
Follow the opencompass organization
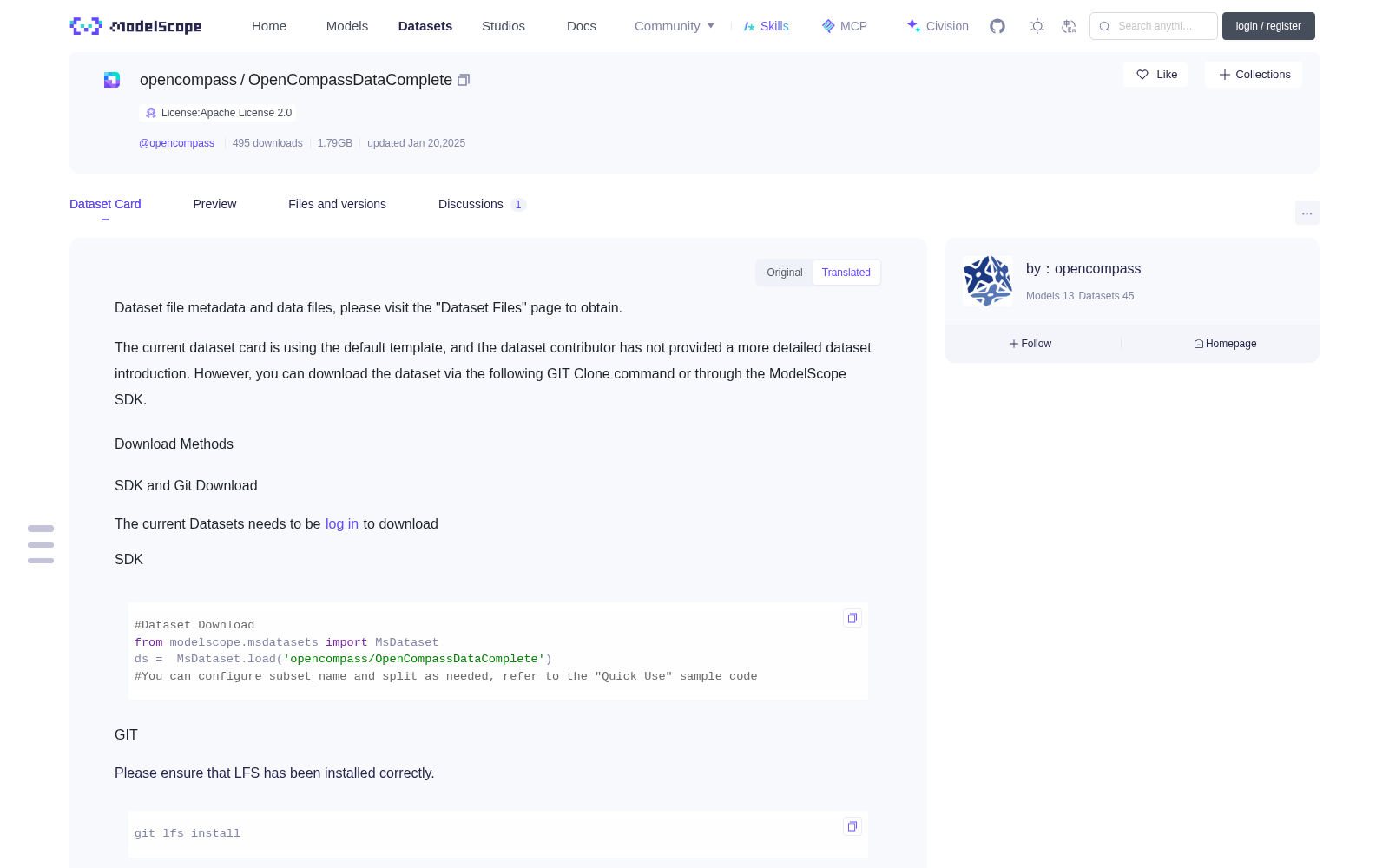coord(1030,344)
